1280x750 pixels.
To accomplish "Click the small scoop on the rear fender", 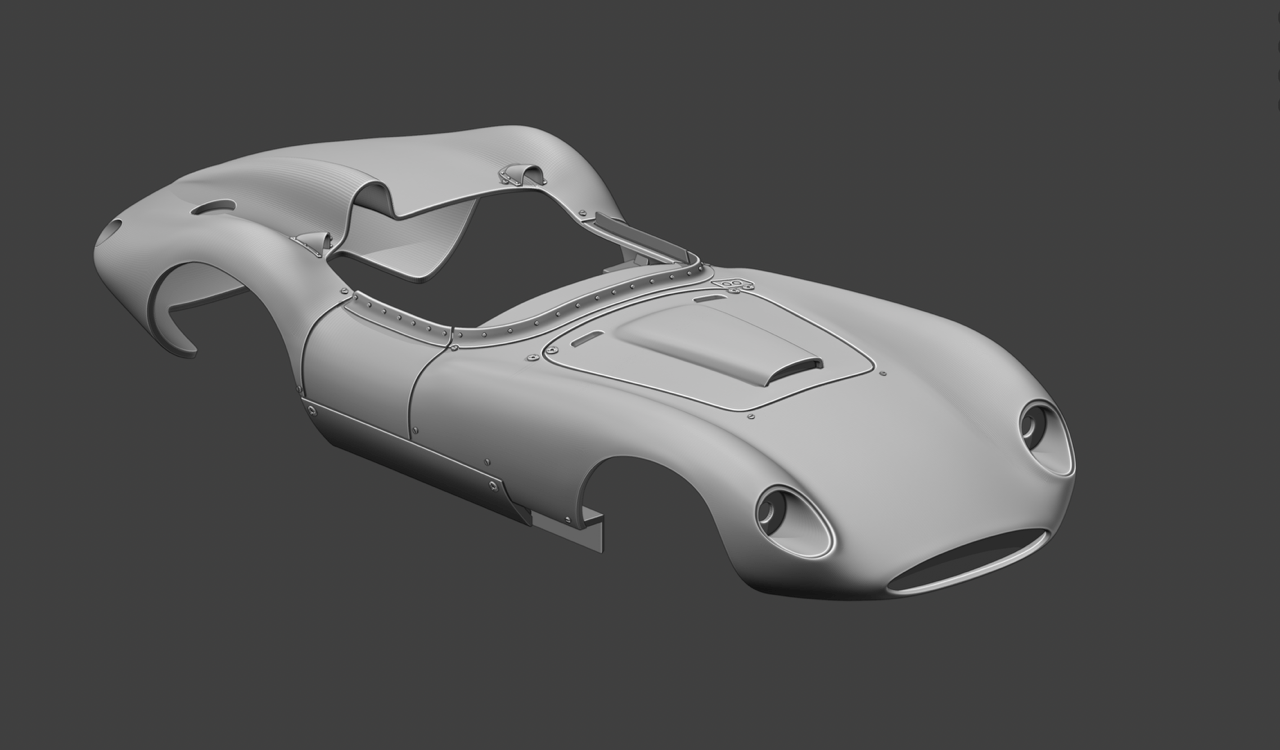I will tap(313, 242).
